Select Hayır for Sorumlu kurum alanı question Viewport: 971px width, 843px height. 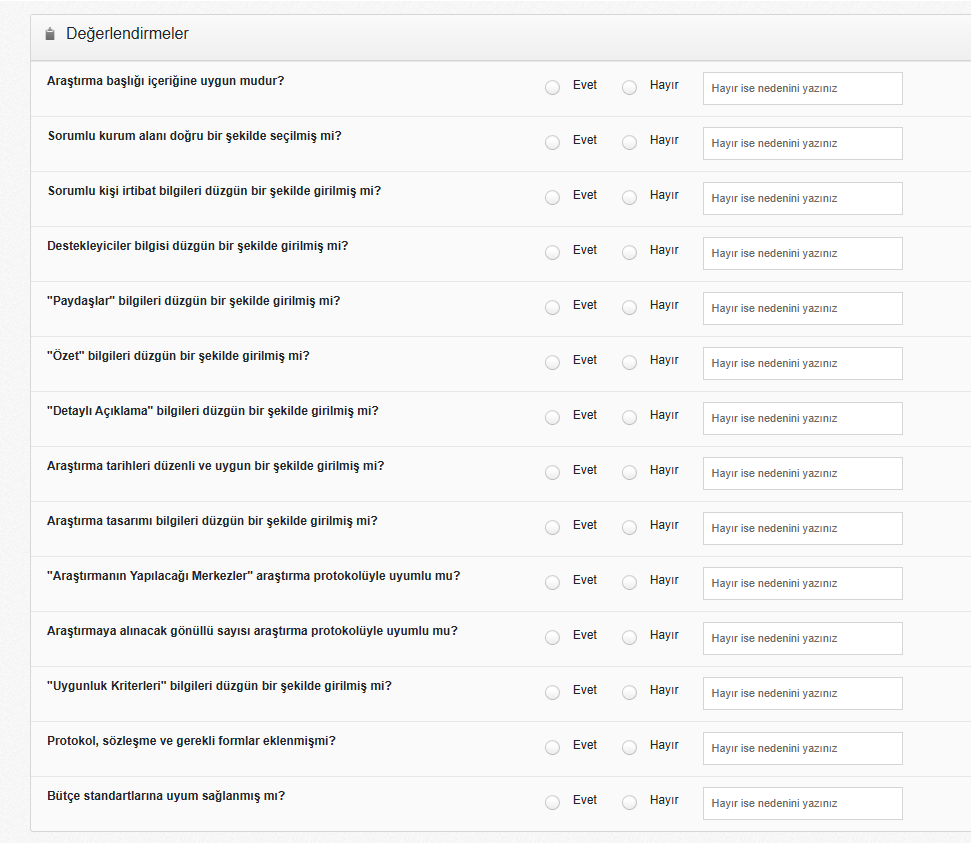[629, 143]
